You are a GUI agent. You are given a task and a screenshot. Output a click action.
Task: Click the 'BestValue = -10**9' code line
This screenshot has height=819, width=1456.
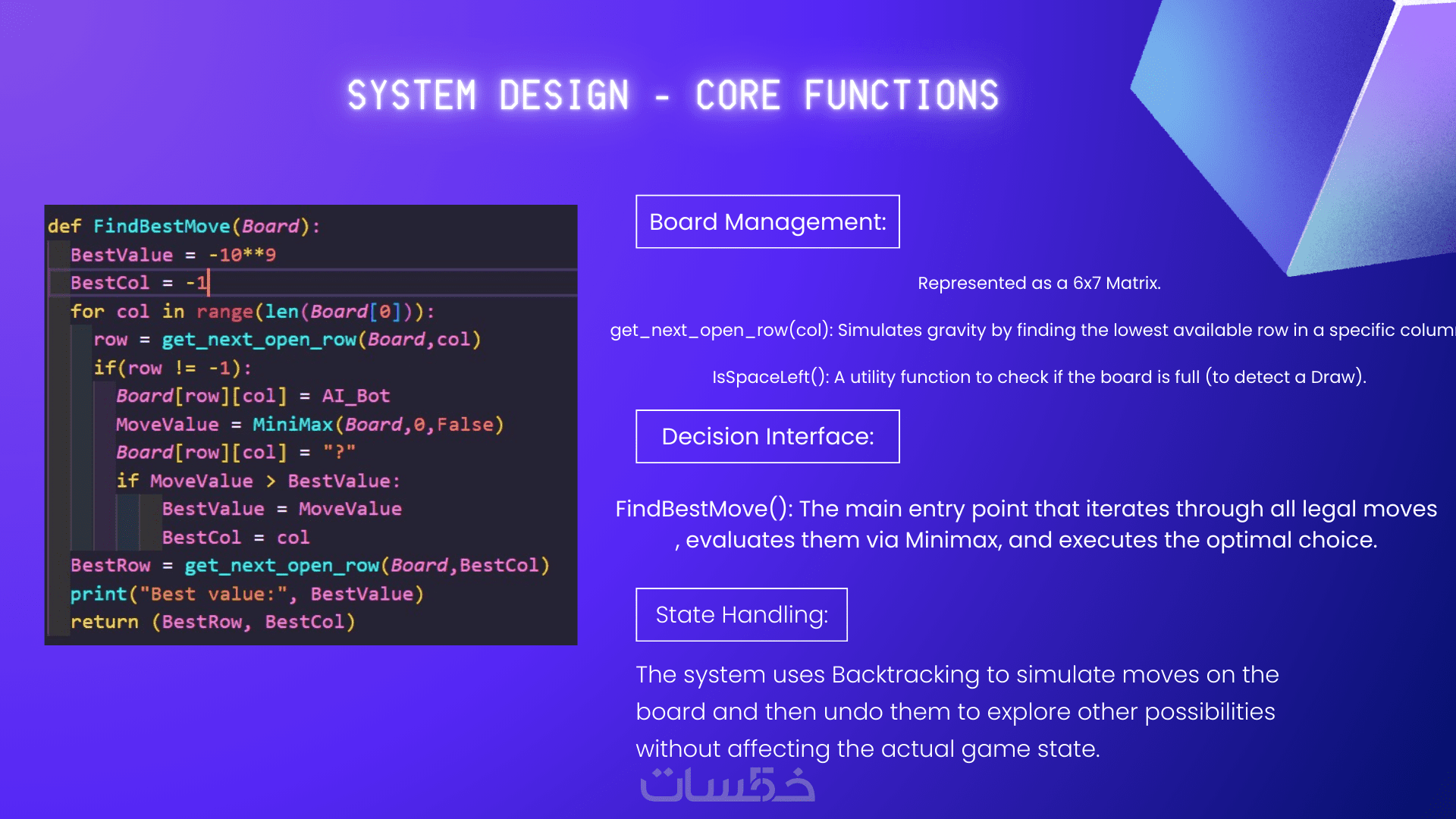173,255
